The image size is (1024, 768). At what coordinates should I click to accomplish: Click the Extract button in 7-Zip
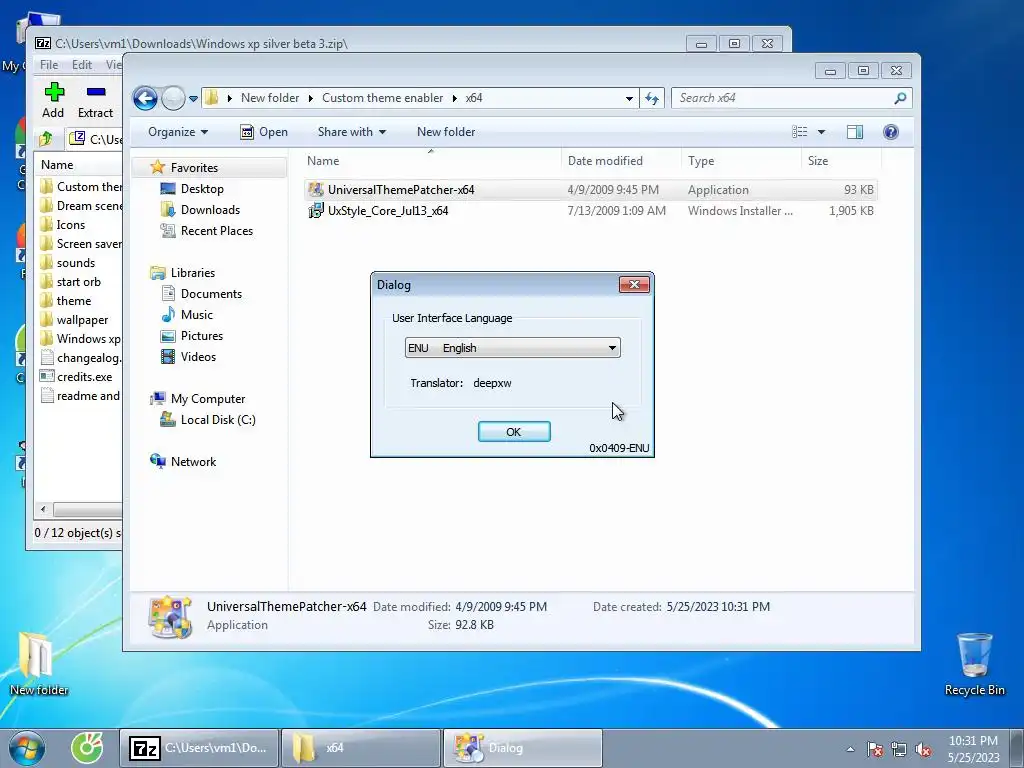95,101
